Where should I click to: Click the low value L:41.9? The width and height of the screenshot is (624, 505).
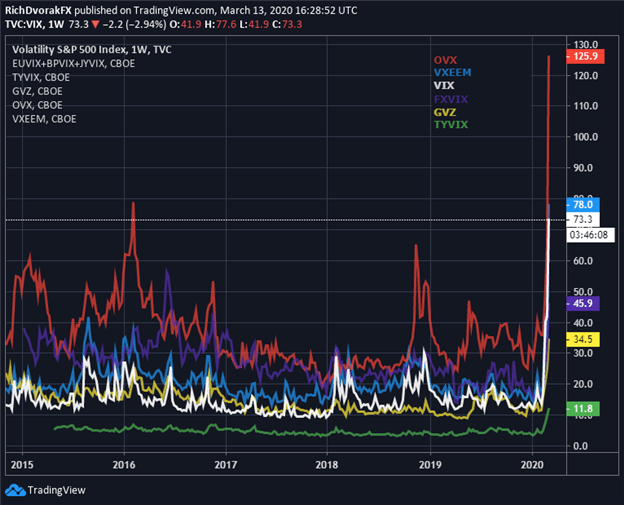254,25
